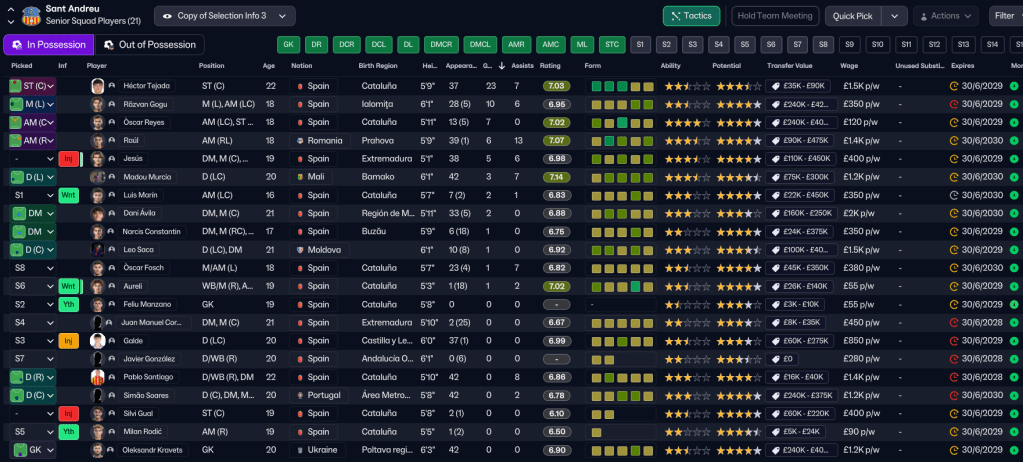Click the Wnt status icon for Luis Marín
Viewport: 1023px width, 462px height.
(x=68, y=195)
